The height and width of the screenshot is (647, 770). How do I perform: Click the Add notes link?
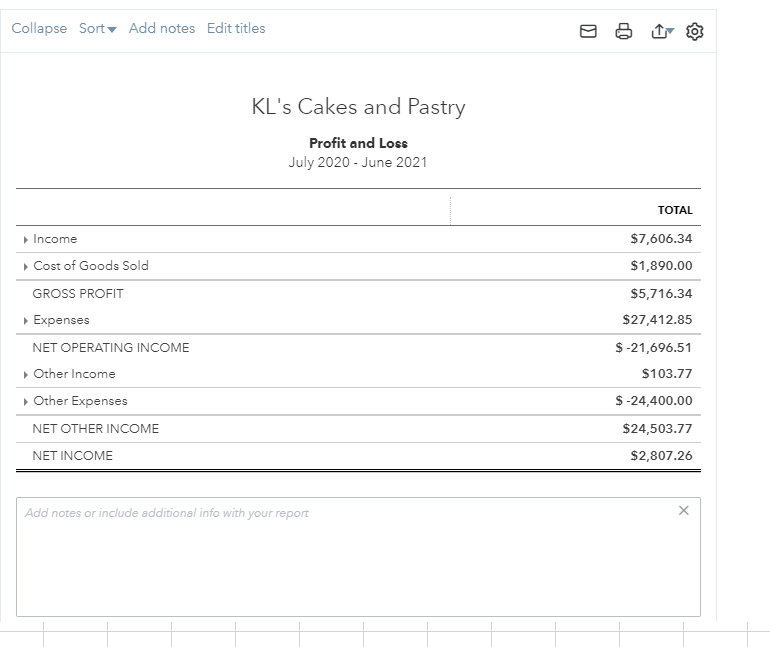coord(162,29)
